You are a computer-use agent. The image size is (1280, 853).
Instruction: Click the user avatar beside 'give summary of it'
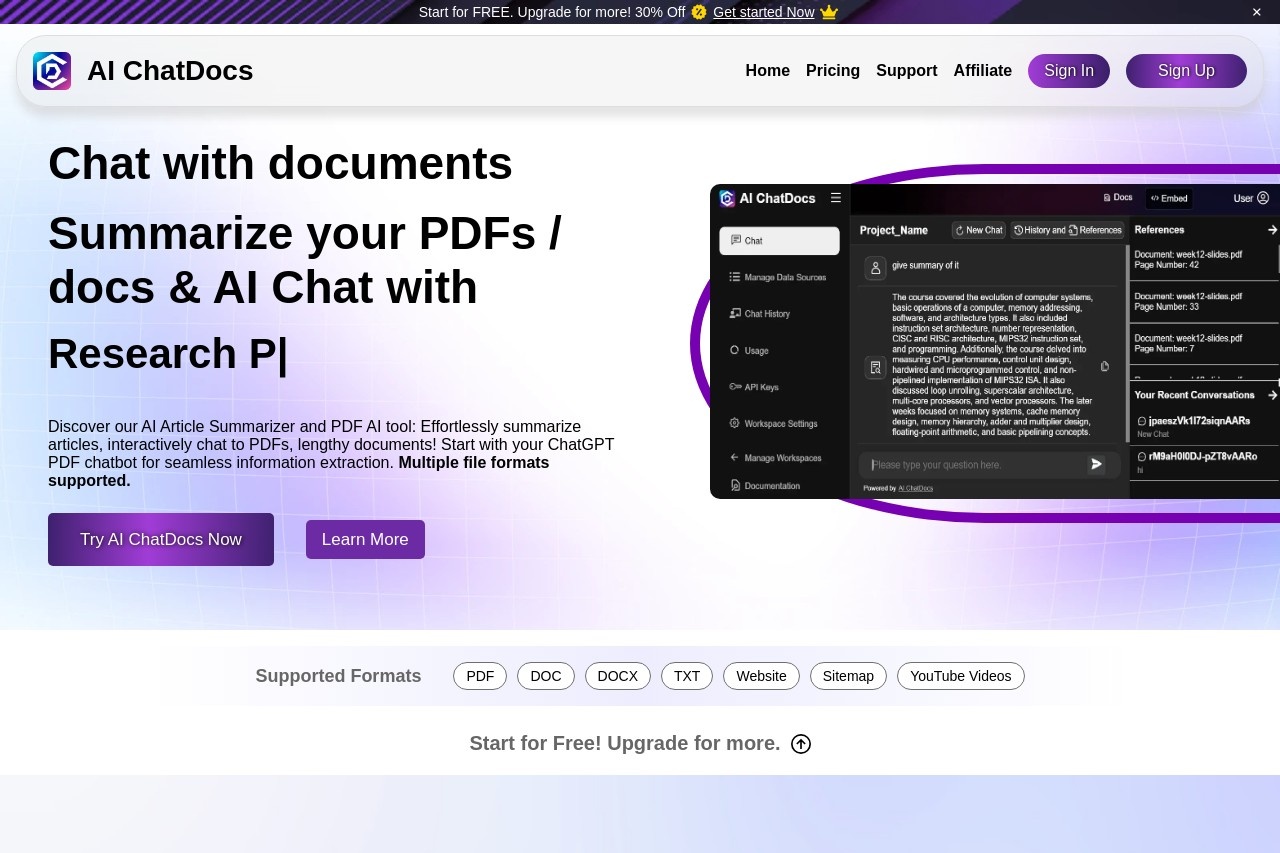click(x=876, y=267)
